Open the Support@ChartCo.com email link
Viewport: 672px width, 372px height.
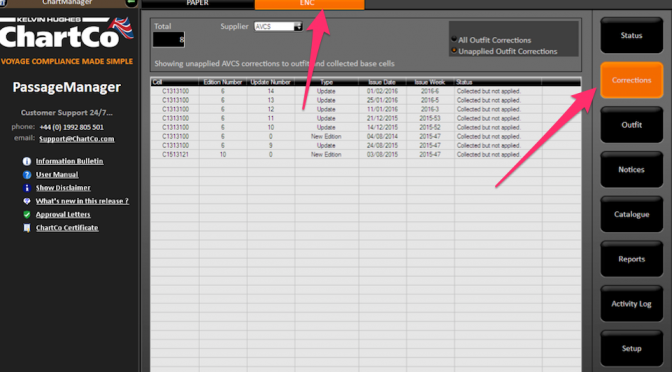77,139
